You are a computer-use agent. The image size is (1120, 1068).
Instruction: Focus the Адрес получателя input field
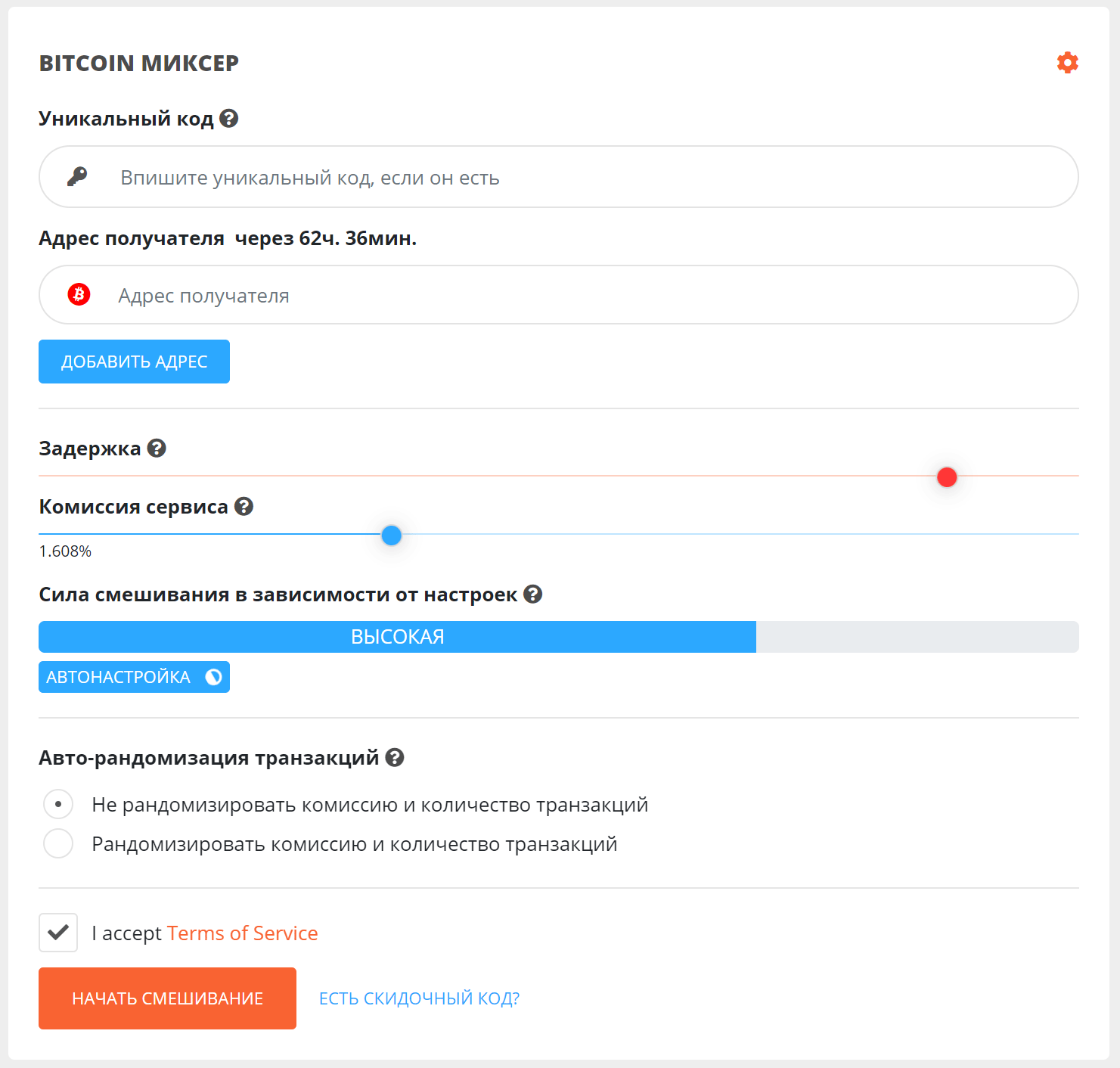pos(575,295)
